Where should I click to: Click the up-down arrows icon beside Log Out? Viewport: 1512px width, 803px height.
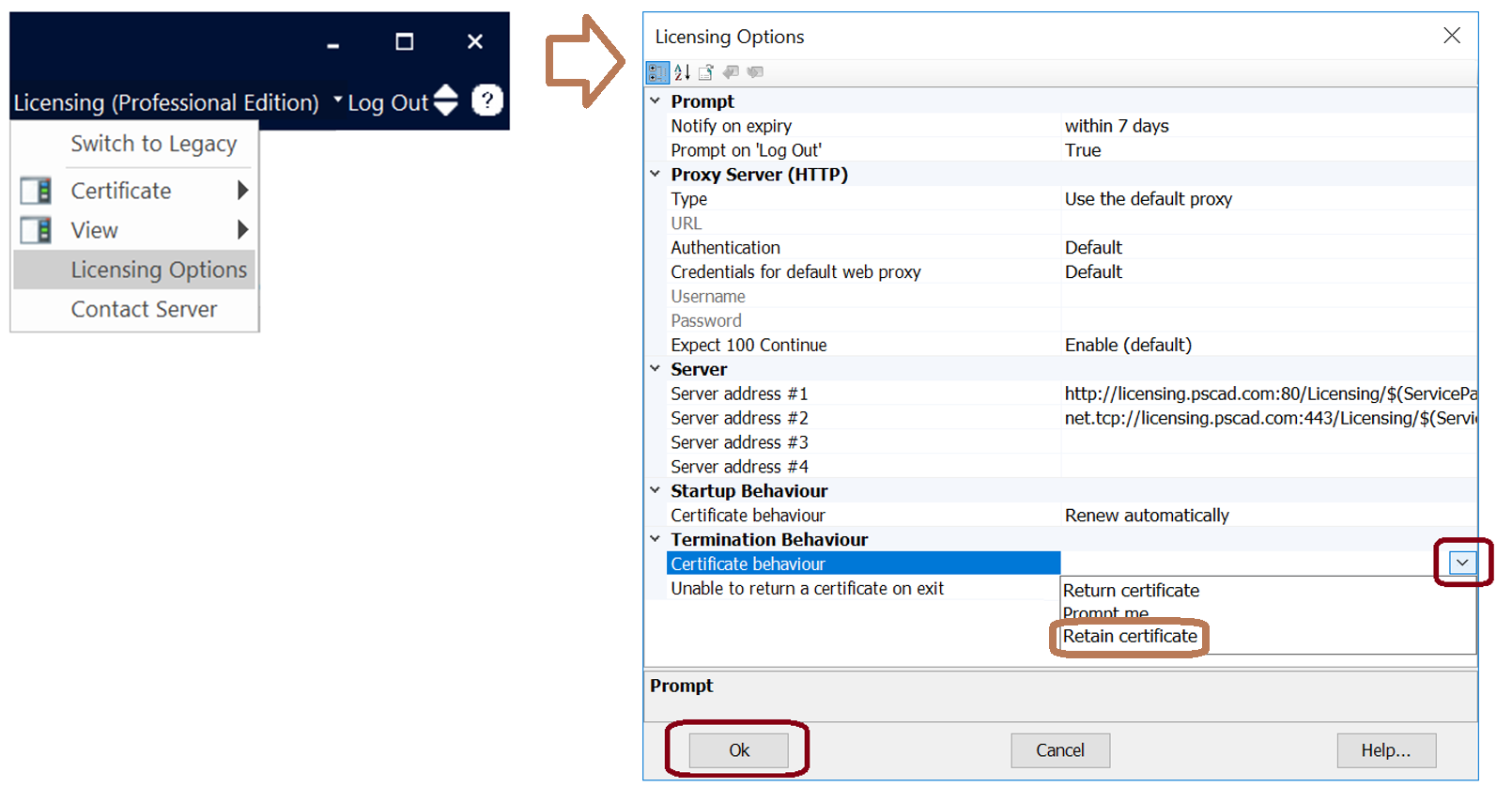pyautogui.click(x=447, y=100)
